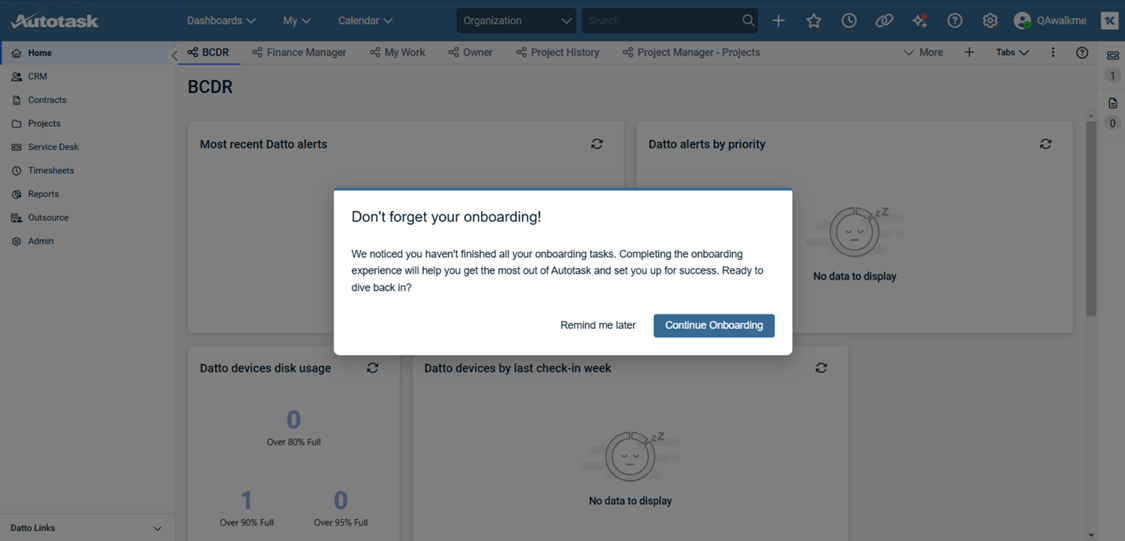Expand the More tabs dropdown

coord(923,52)
